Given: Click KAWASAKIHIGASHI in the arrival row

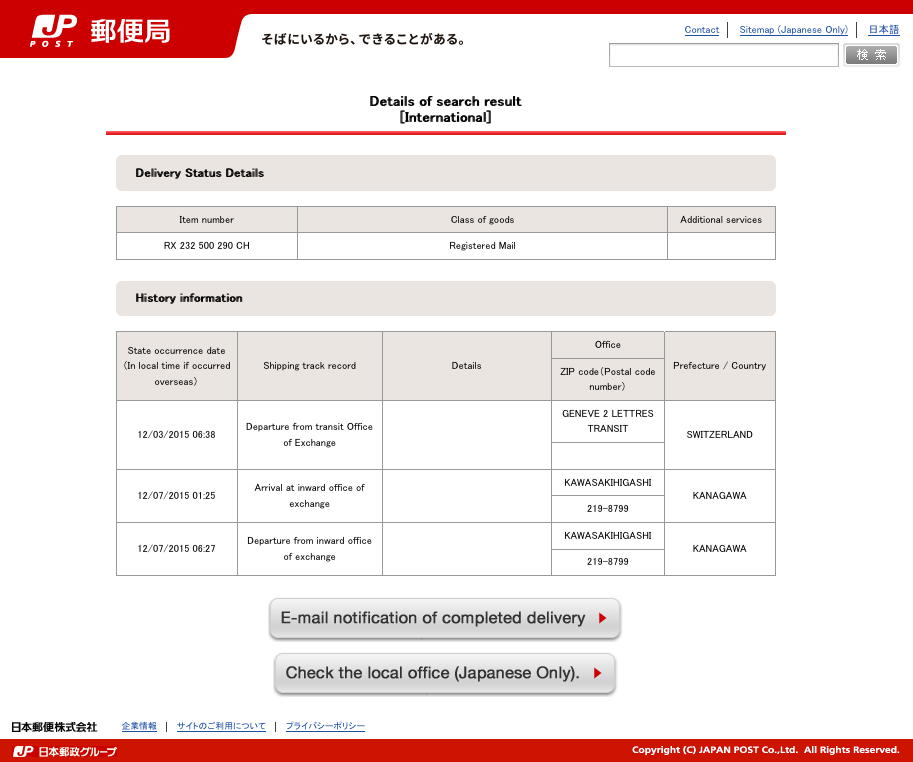Looking at the screenshot, I should click(607, 483).
